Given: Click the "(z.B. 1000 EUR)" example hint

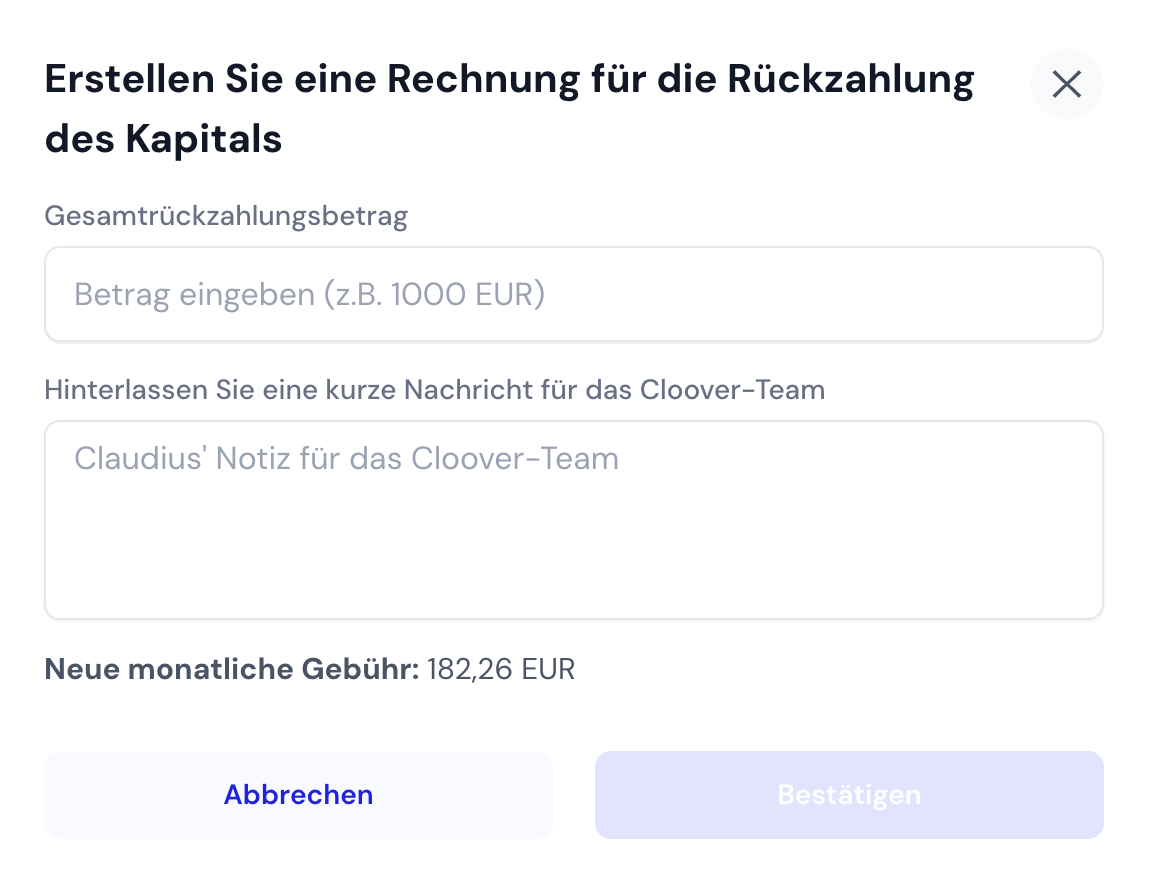Looking at the screenshot, I should (434, 295).
